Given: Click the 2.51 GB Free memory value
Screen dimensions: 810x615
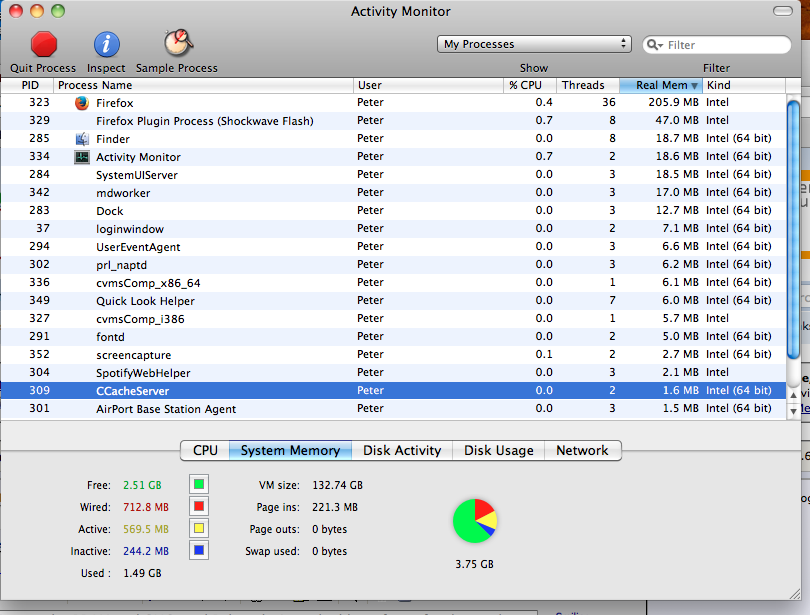Looking at the screenshot, I should tap(142, 485).
